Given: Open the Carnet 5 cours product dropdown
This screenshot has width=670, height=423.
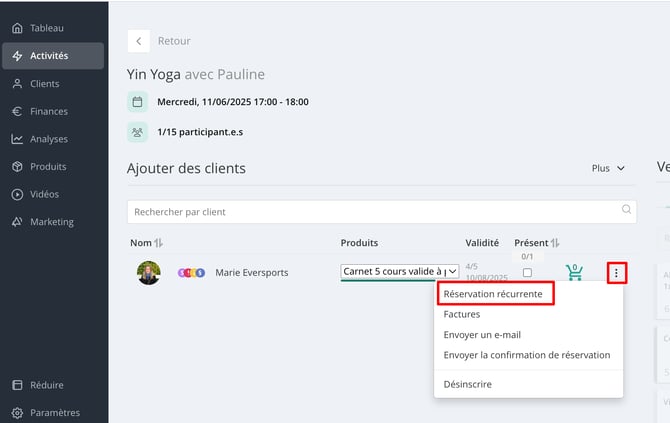Looking at the screenshot, I should (x=400, y=271).
